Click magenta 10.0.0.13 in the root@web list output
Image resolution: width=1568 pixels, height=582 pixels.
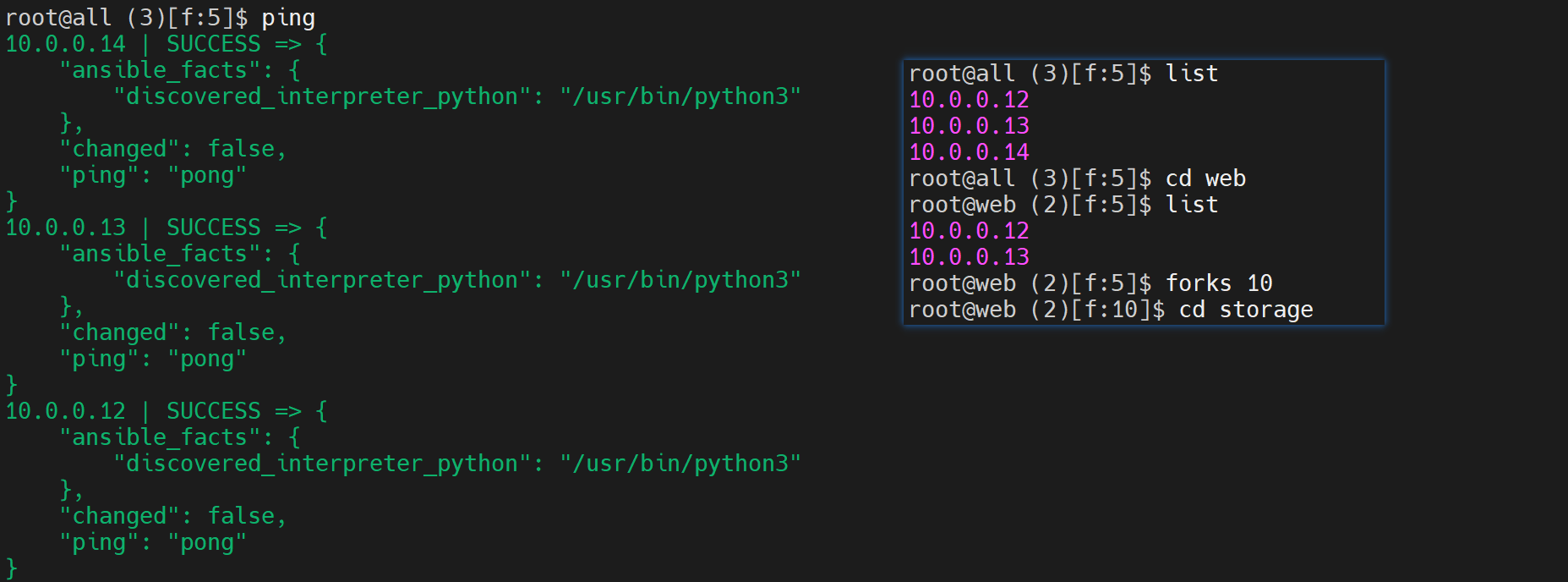point(970,257)
